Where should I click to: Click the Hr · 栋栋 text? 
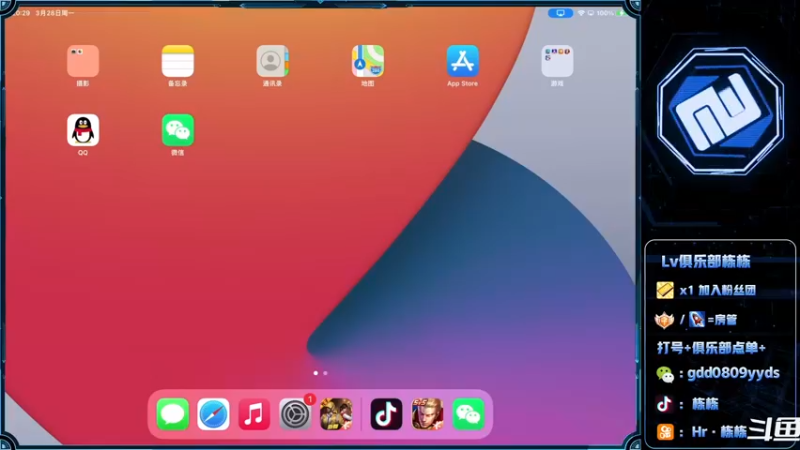click(x=719, y=432)
